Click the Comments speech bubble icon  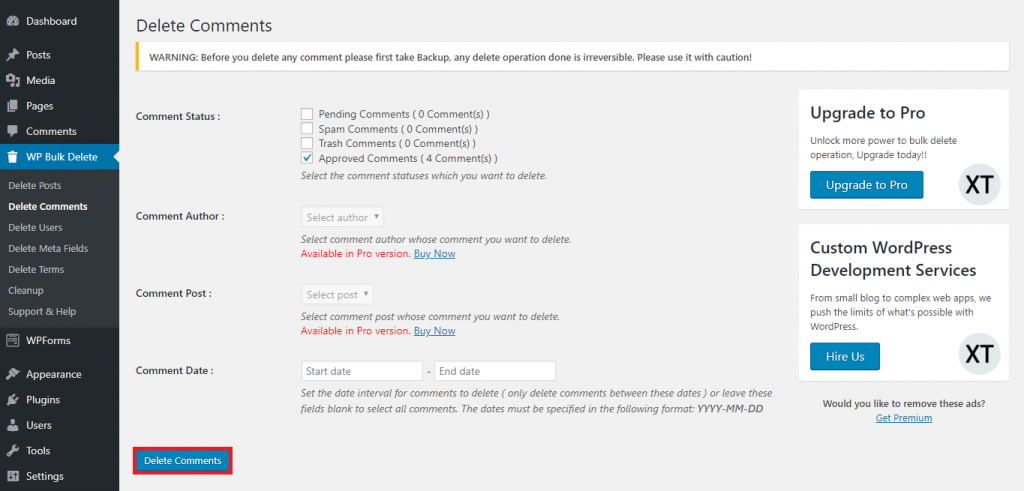tap(12, 132)
